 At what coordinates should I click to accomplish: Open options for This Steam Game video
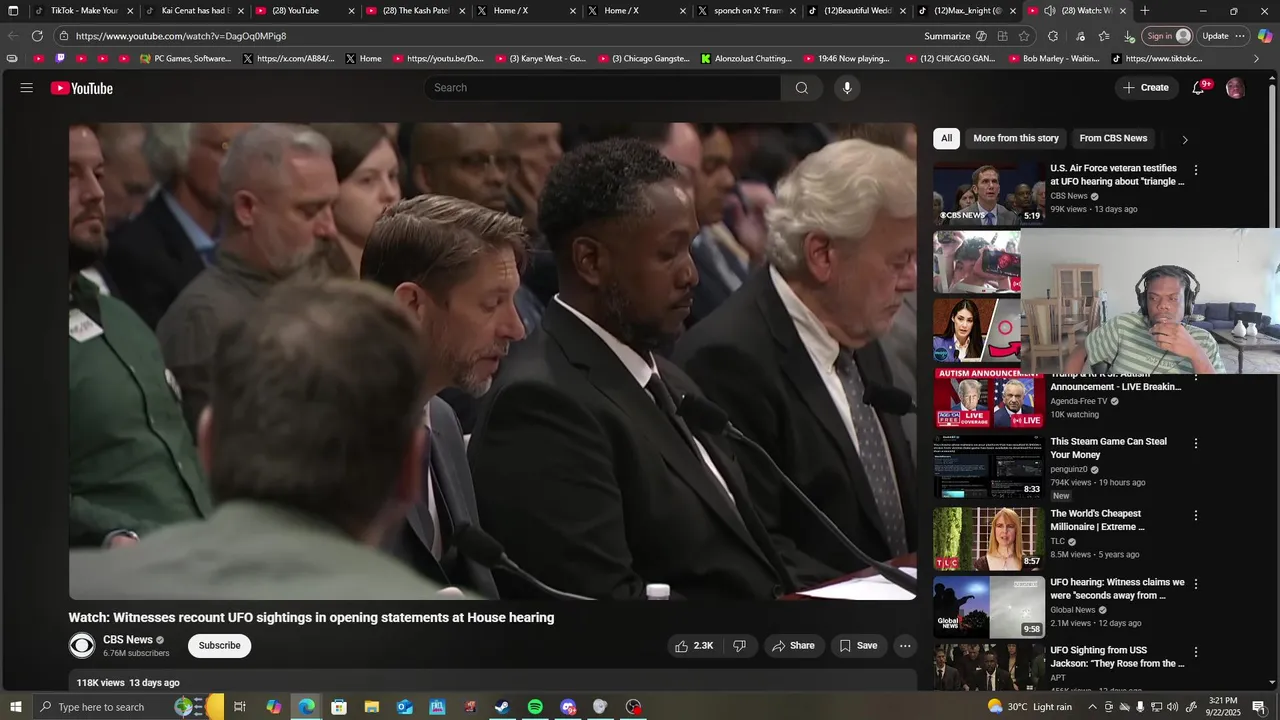point(1195,443)
